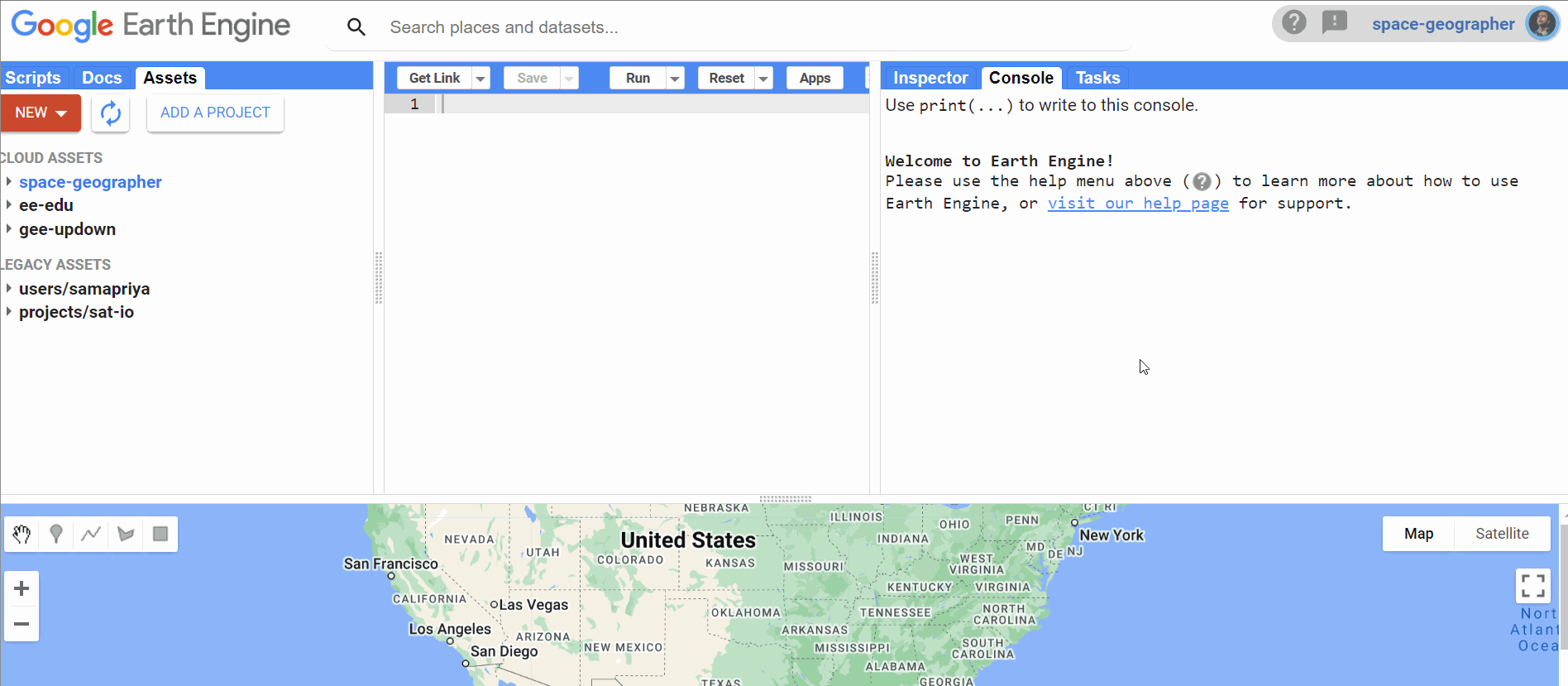
Task: Open the visit our help page link
Action: point(1138,204)
